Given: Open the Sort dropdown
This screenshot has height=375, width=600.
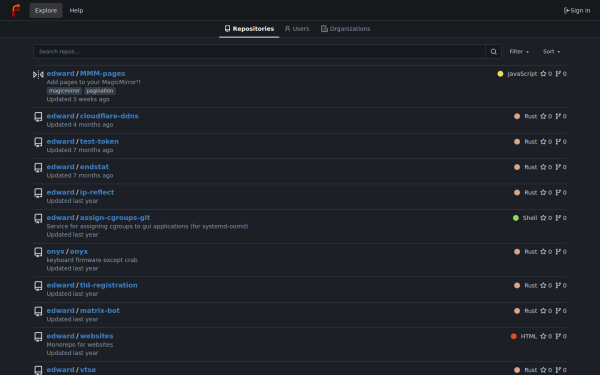Looking at the screenshot, I should click(x=551, y=52).
